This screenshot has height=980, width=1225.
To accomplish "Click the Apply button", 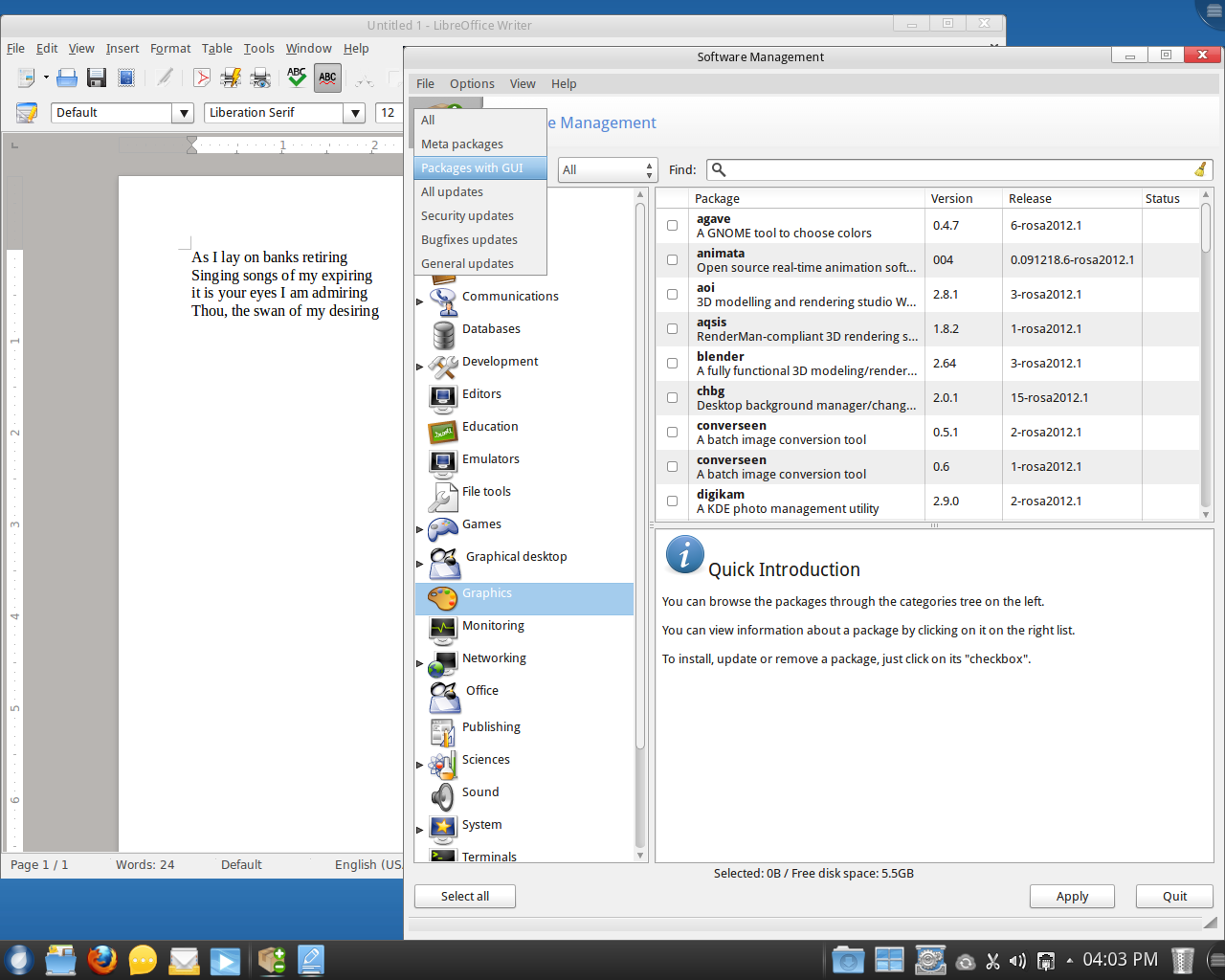I will [x=1072, y=897].
